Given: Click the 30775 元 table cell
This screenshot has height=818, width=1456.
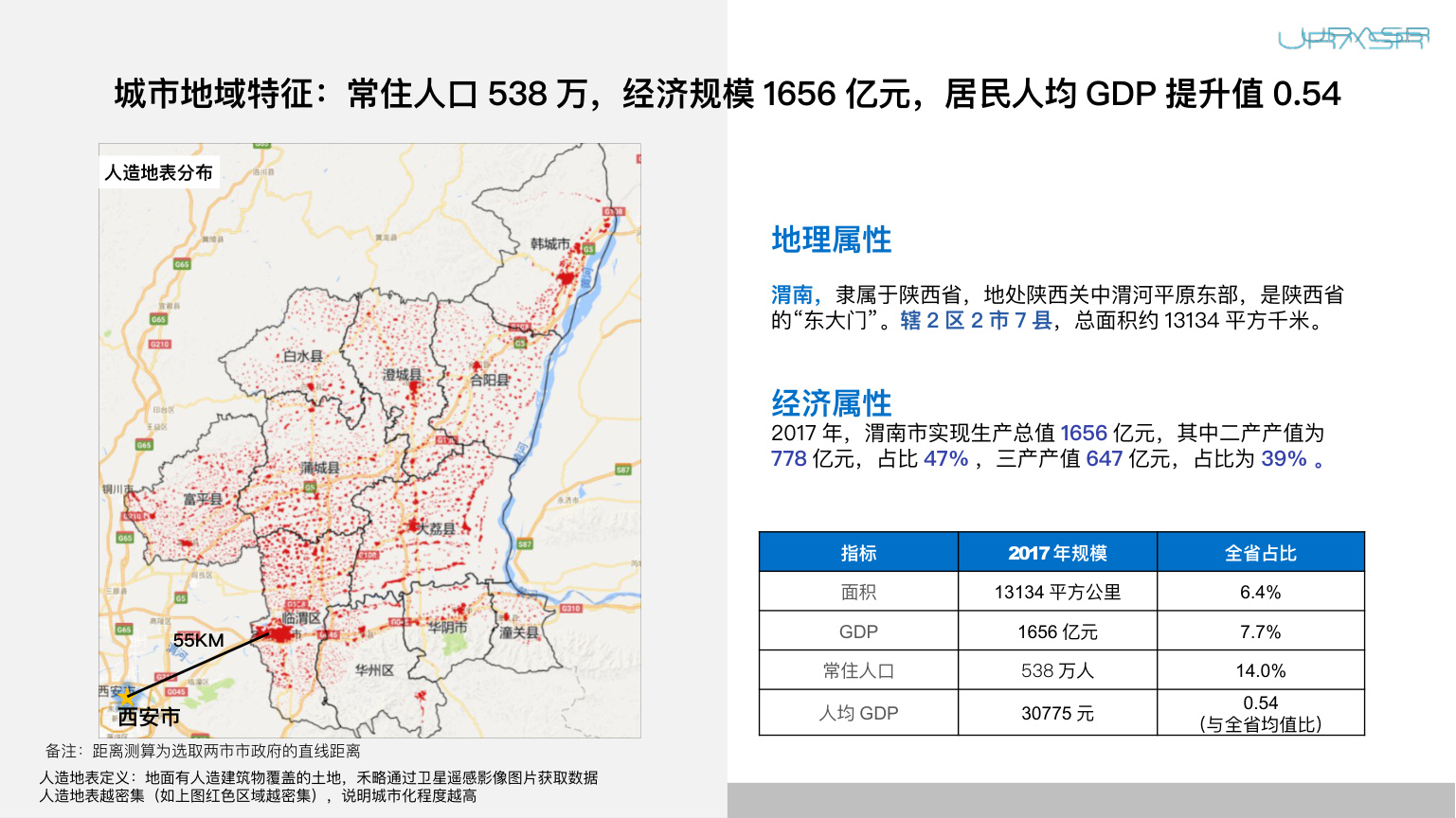Looking at the screenshot, I should [1057, 713].
